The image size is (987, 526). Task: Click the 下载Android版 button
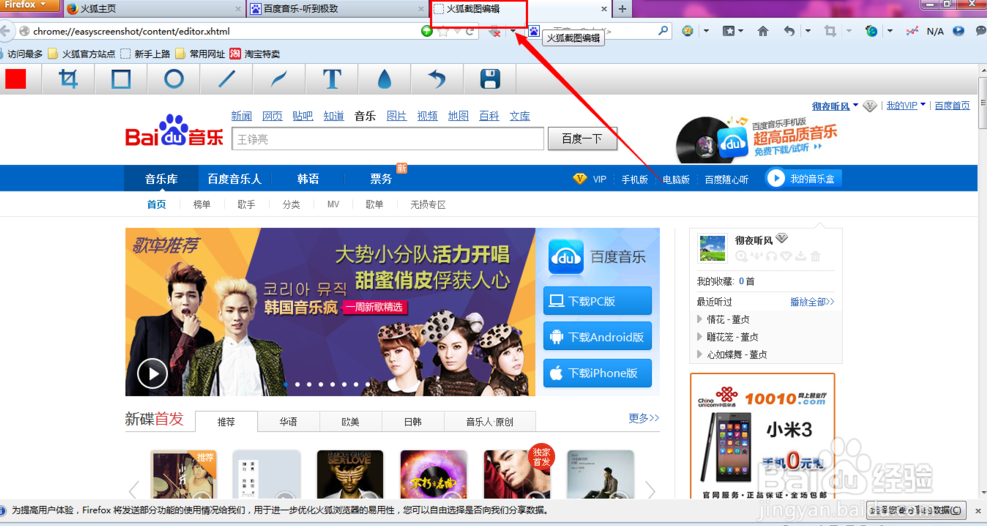(597, 337)
